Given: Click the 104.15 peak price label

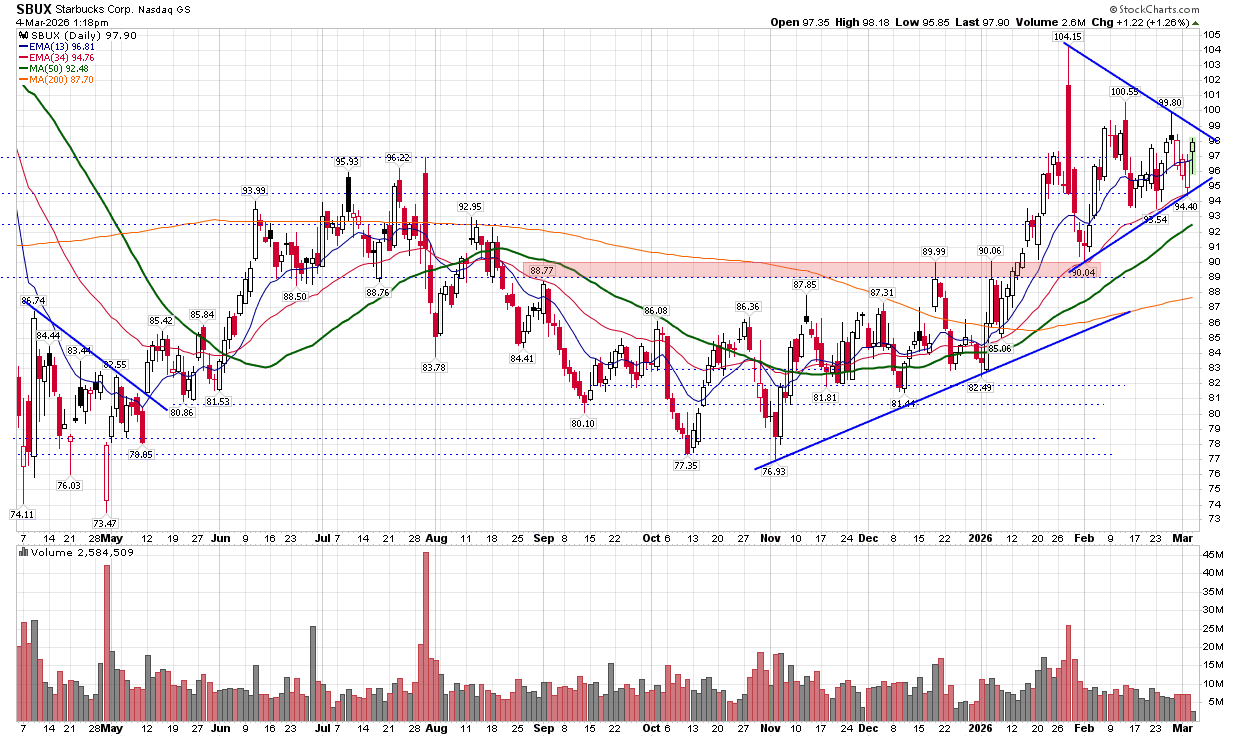Looking at the screenshot, I should click(x=1067, y=37).
